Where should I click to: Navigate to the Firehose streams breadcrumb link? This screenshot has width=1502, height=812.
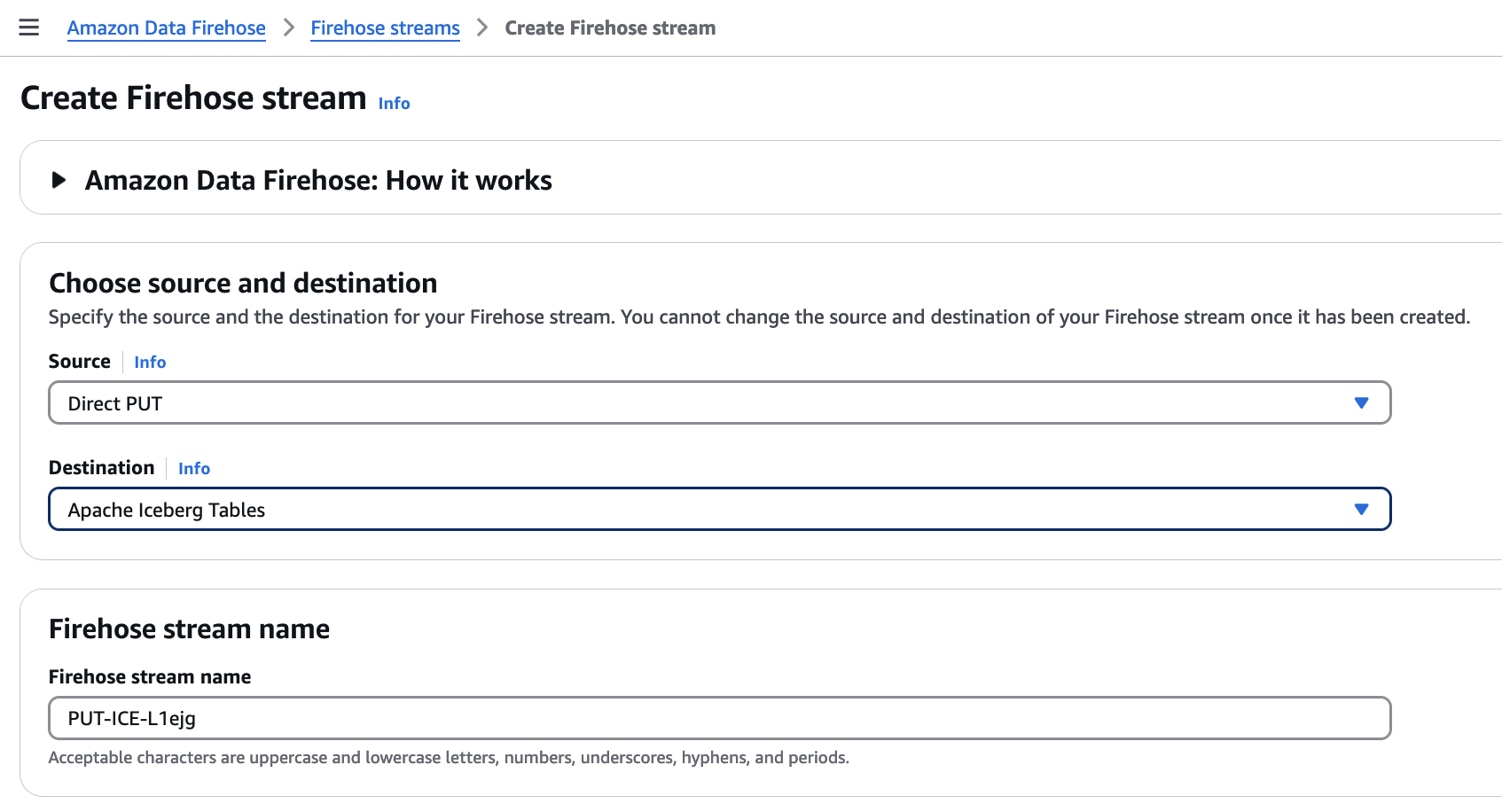tap(385, 27)
